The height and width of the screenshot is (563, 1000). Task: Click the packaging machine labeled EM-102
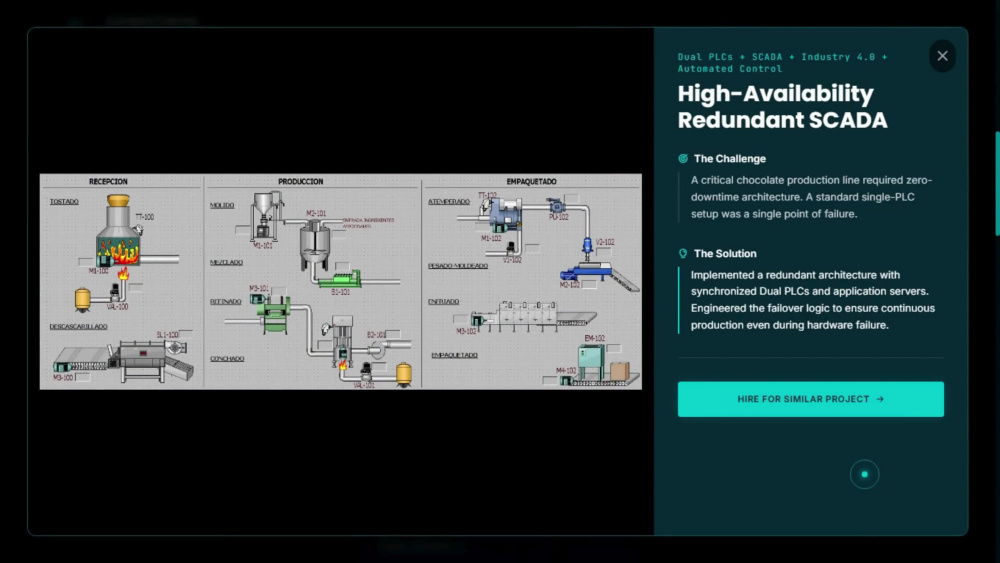tap(591, 362)
